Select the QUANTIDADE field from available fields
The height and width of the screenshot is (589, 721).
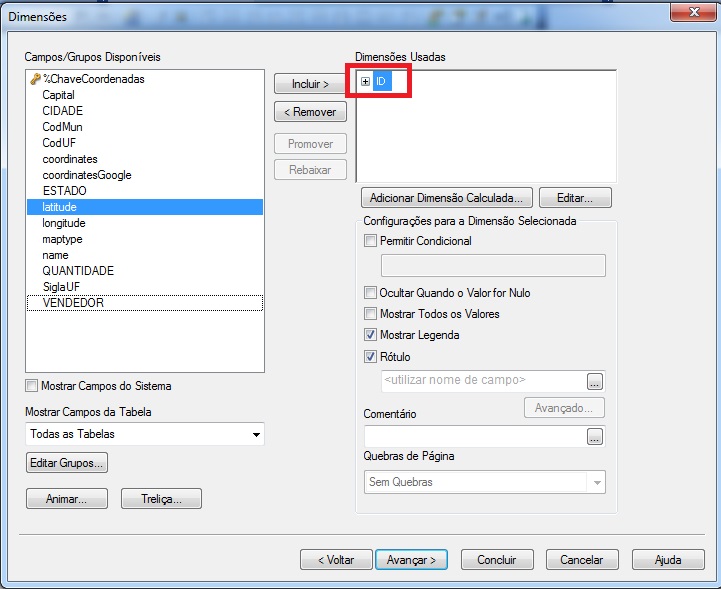78,271
